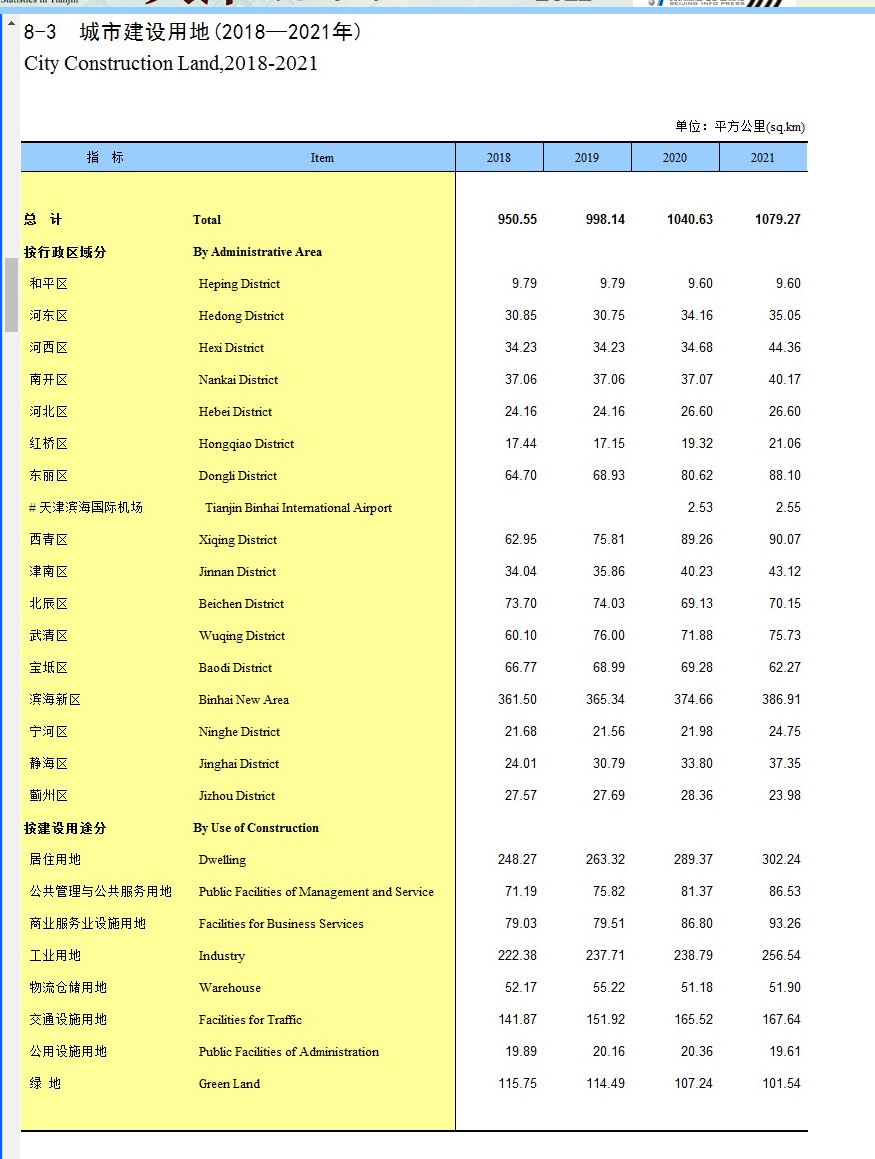Click the 'Ninghe District' row label
Screen dimensions: 875x1159
click(x=239, y=732)
